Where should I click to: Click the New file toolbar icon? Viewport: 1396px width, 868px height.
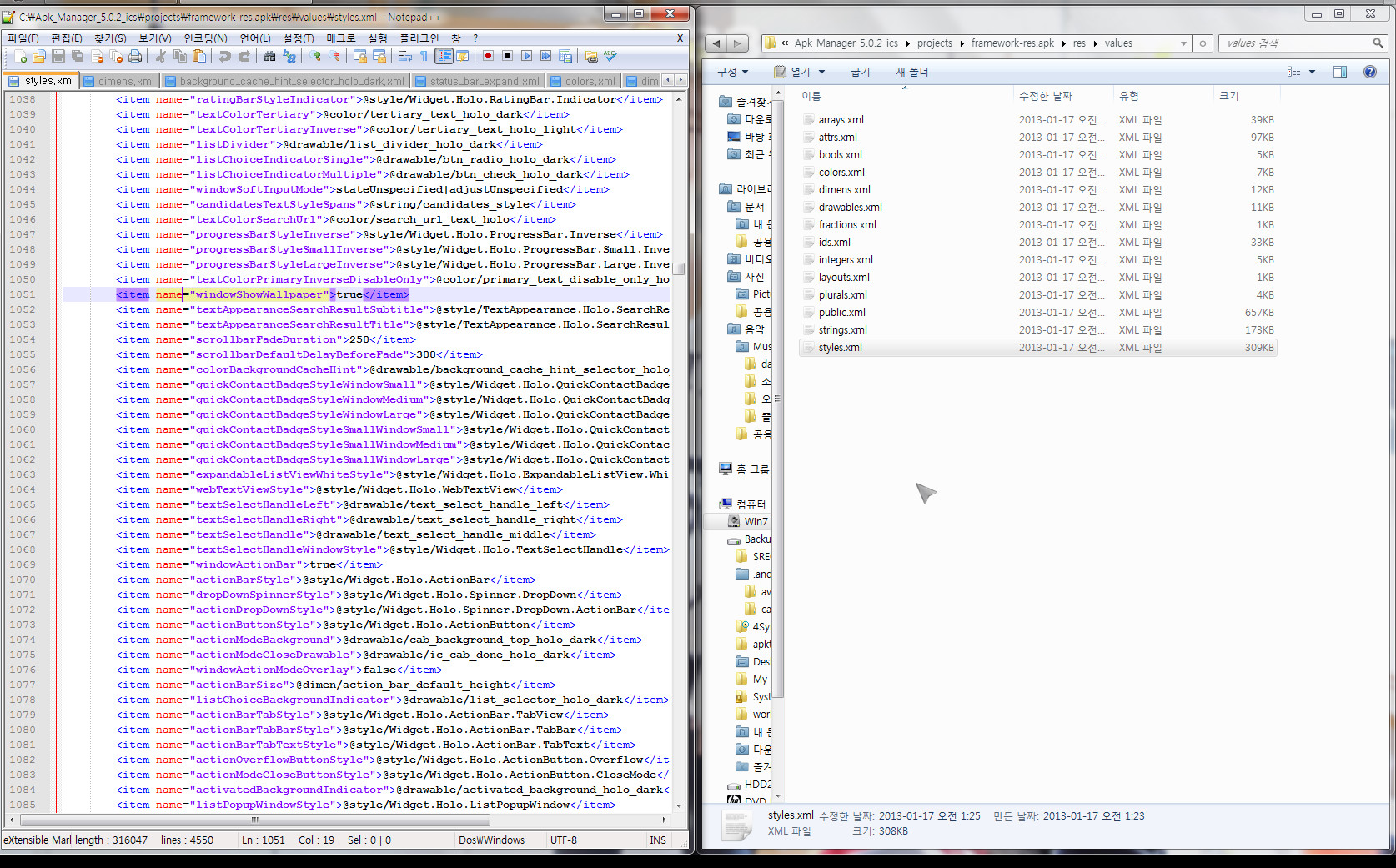click(x=20, y=57)
